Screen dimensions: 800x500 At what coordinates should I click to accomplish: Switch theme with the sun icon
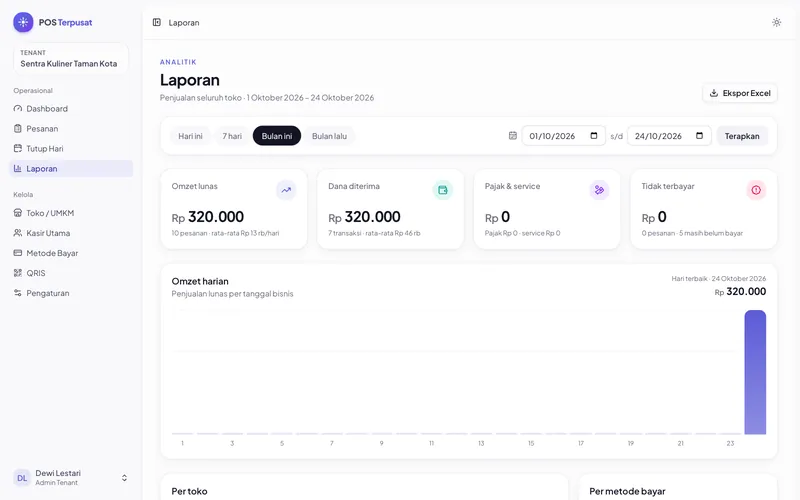pos(776,22)
